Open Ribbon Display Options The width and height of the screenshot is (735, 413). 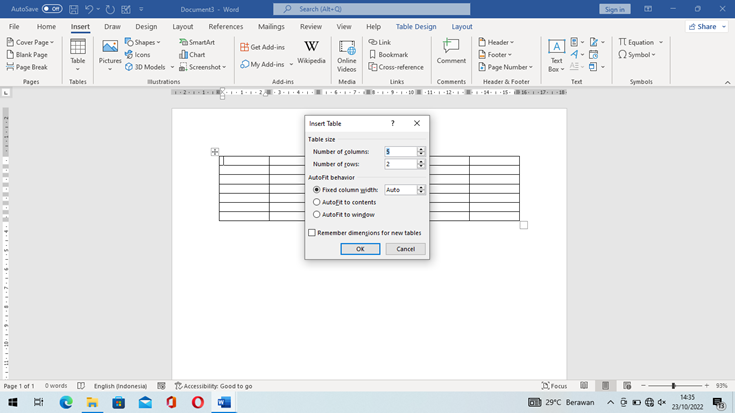648,9
